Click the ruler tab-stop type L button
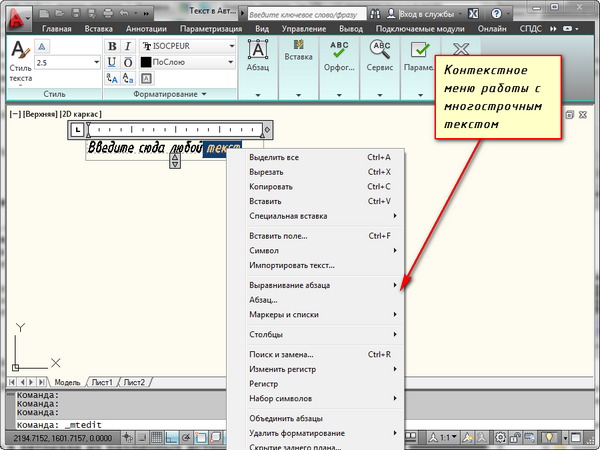 tap(78, 130)
